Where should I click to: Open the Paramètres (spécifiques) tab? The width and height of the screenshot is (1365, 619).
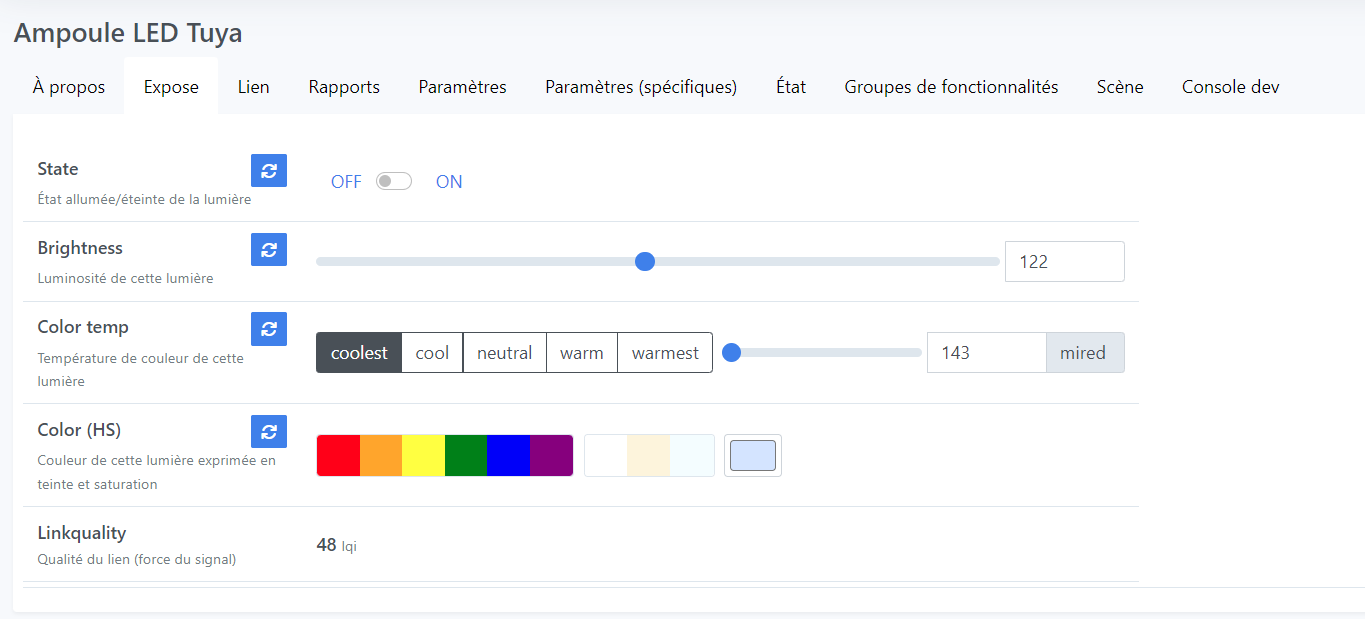pyautogui.click(x=641, y=87)
